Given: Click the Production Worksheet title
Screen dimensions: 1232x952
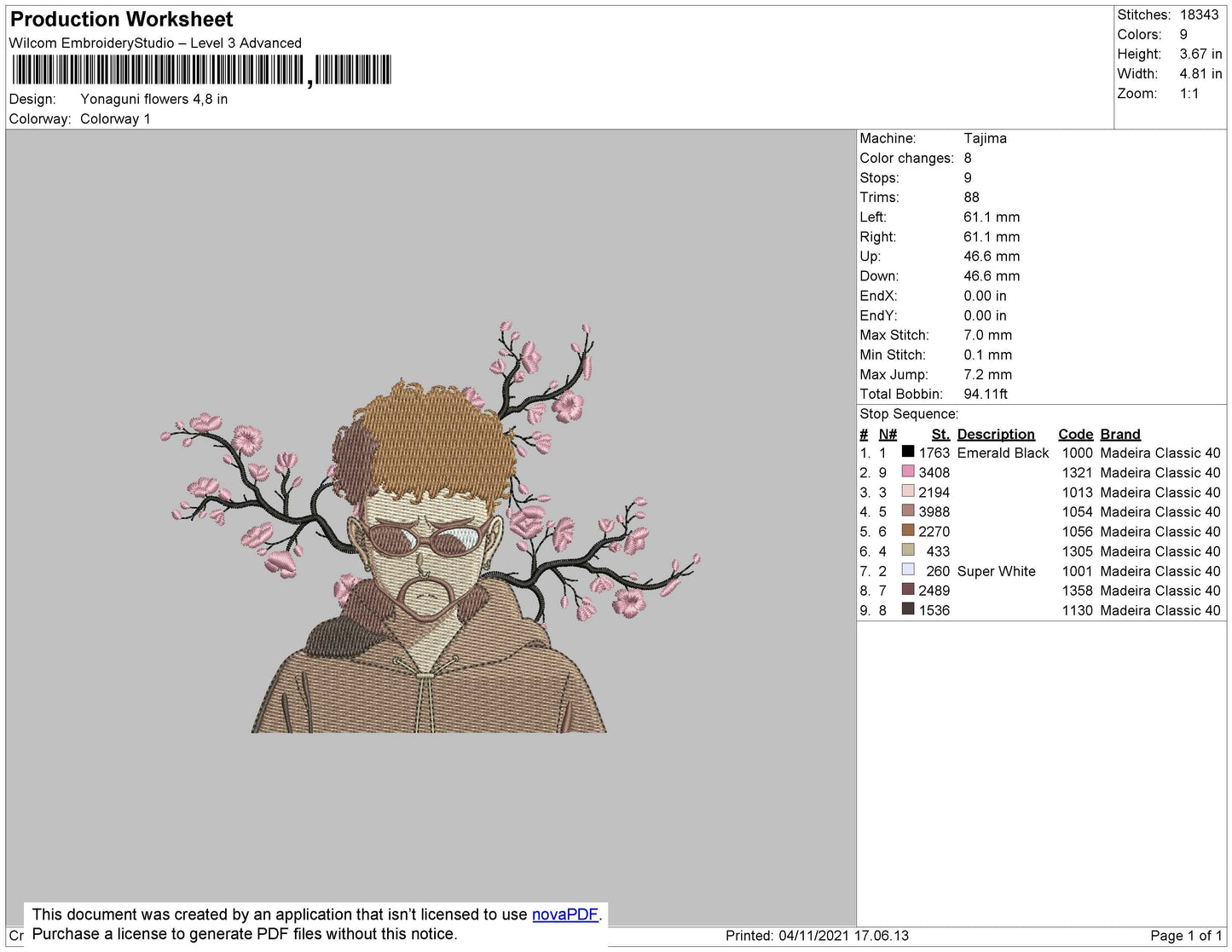Looking at the screenshot, I should point(122,20).
